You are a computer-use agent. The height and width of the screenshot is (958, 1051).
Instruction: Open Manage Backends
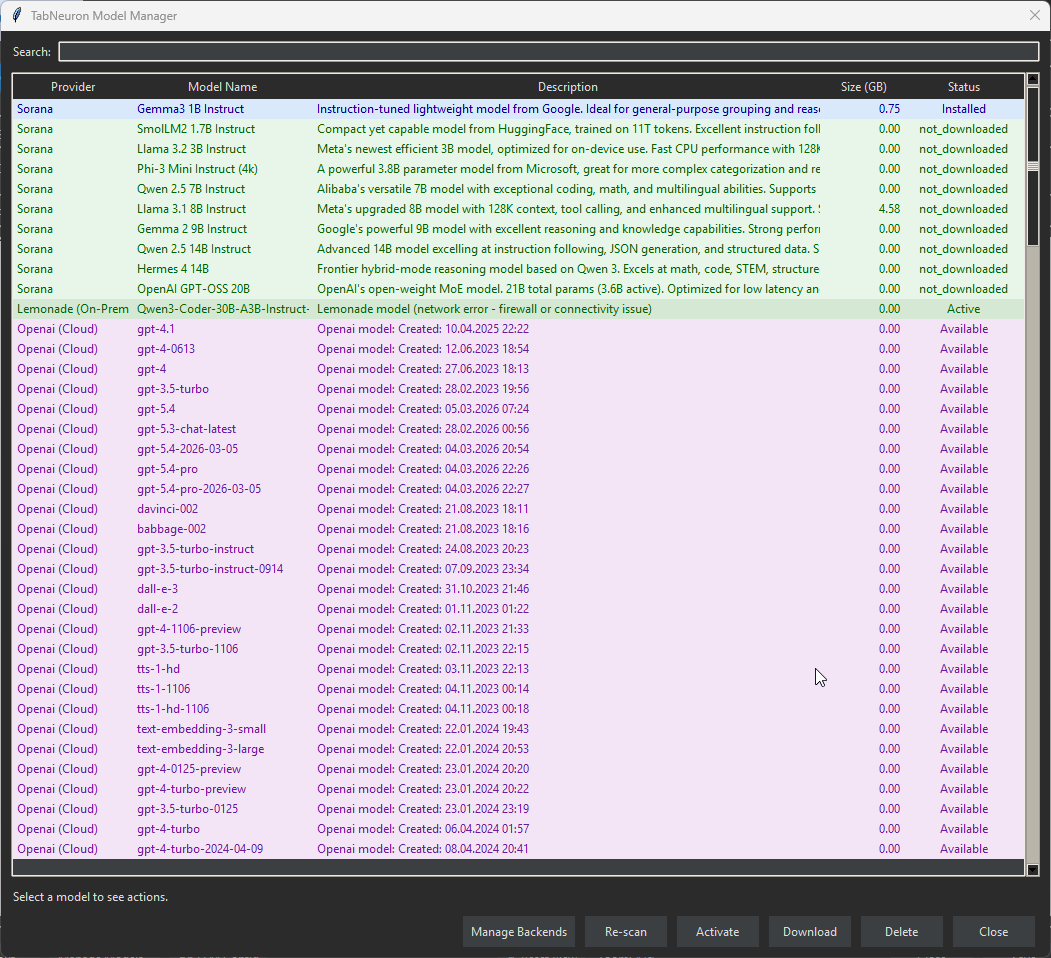(519, 931)
